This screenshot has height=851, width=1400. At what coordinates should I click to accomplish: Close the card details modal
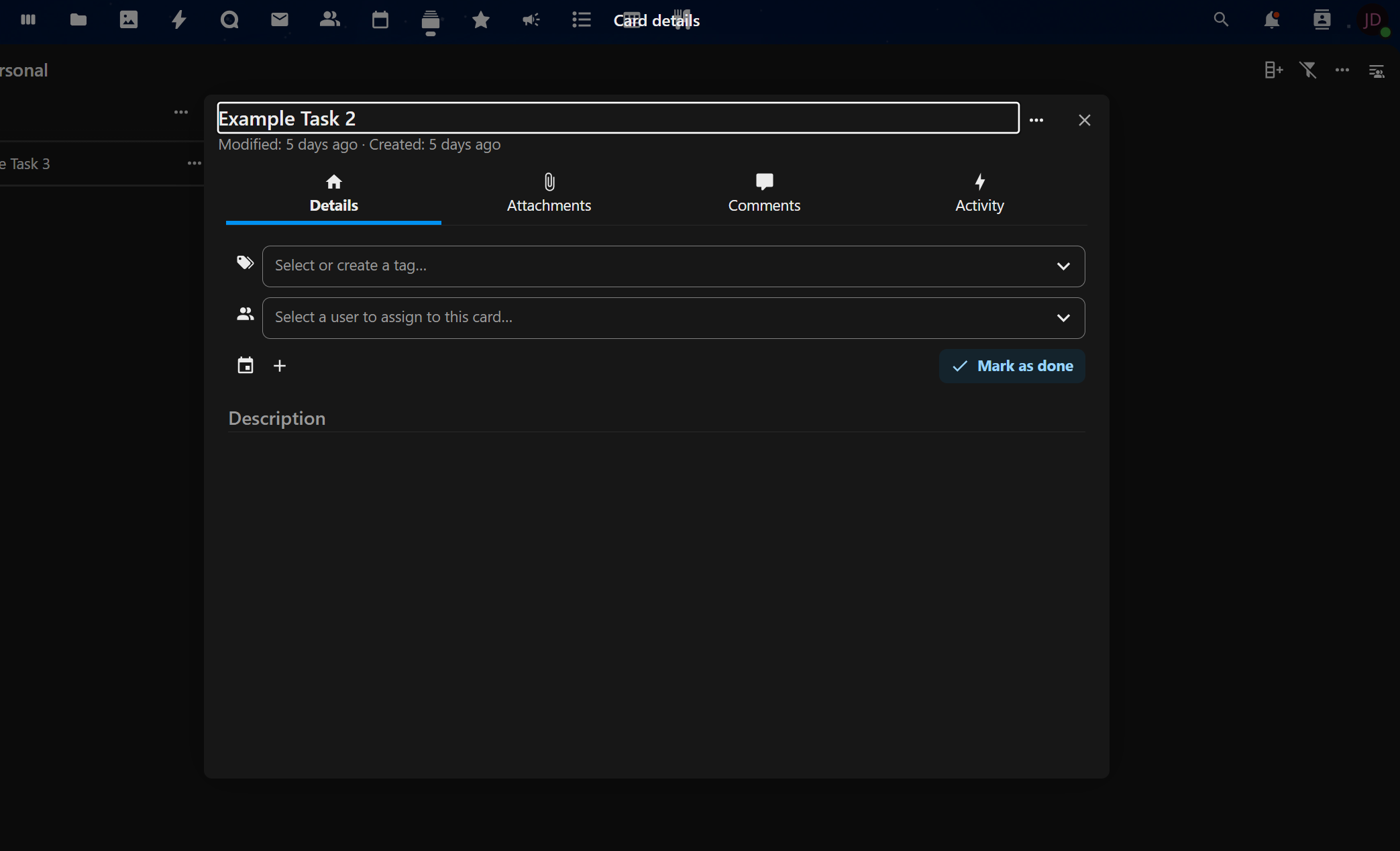(x=1085, y=120)
